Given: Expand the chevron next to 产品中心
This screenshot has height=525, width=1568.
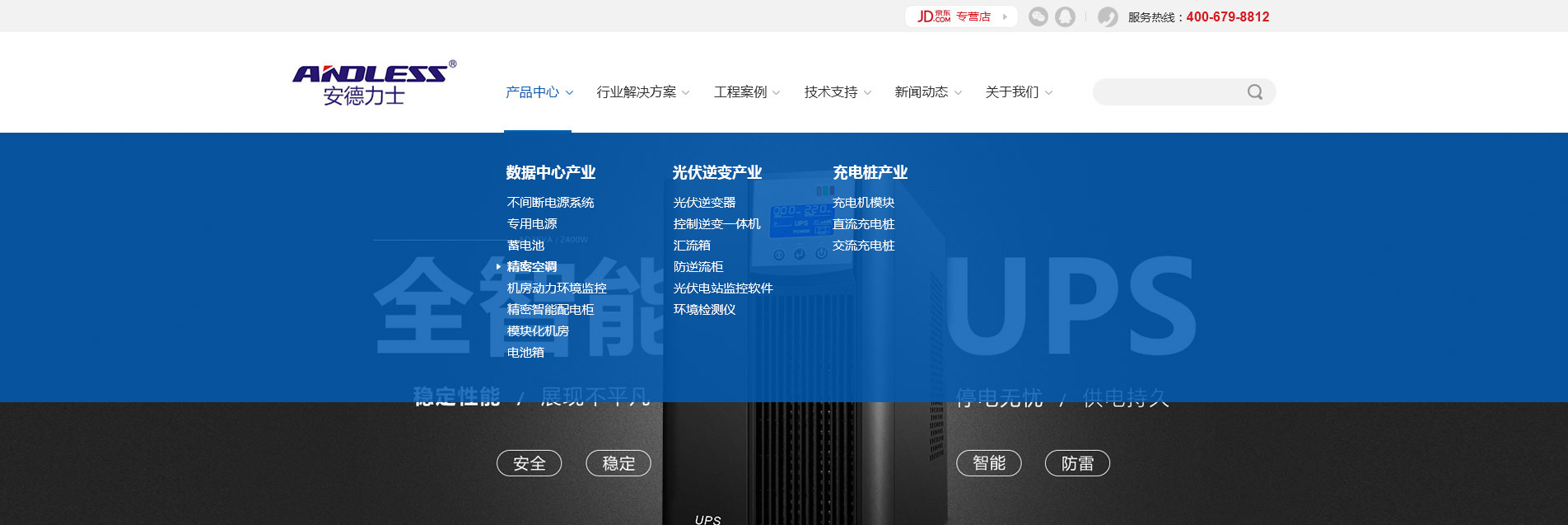Looking at the screenshot, I should pyautogui.click(x=569, y=93).
